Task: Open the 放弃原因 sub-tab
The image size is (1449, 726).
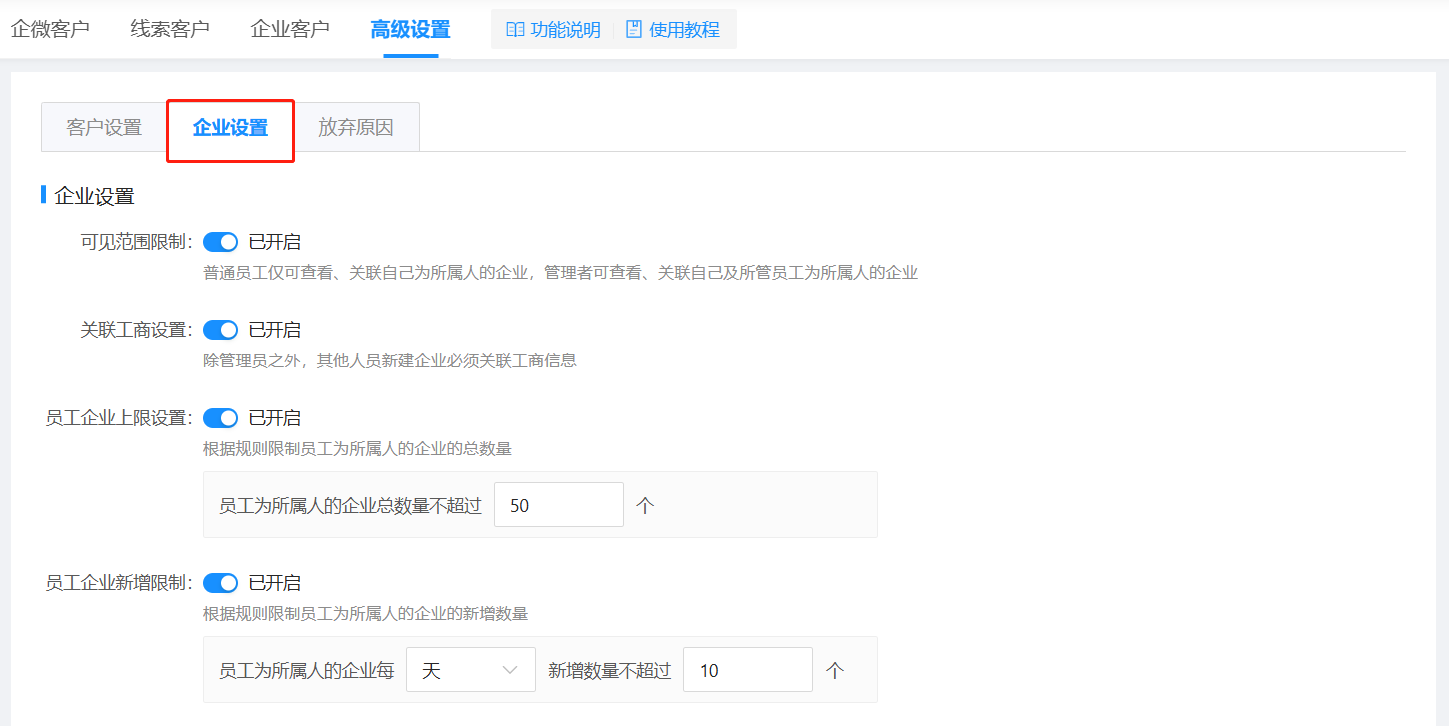Action: point(356,128)
